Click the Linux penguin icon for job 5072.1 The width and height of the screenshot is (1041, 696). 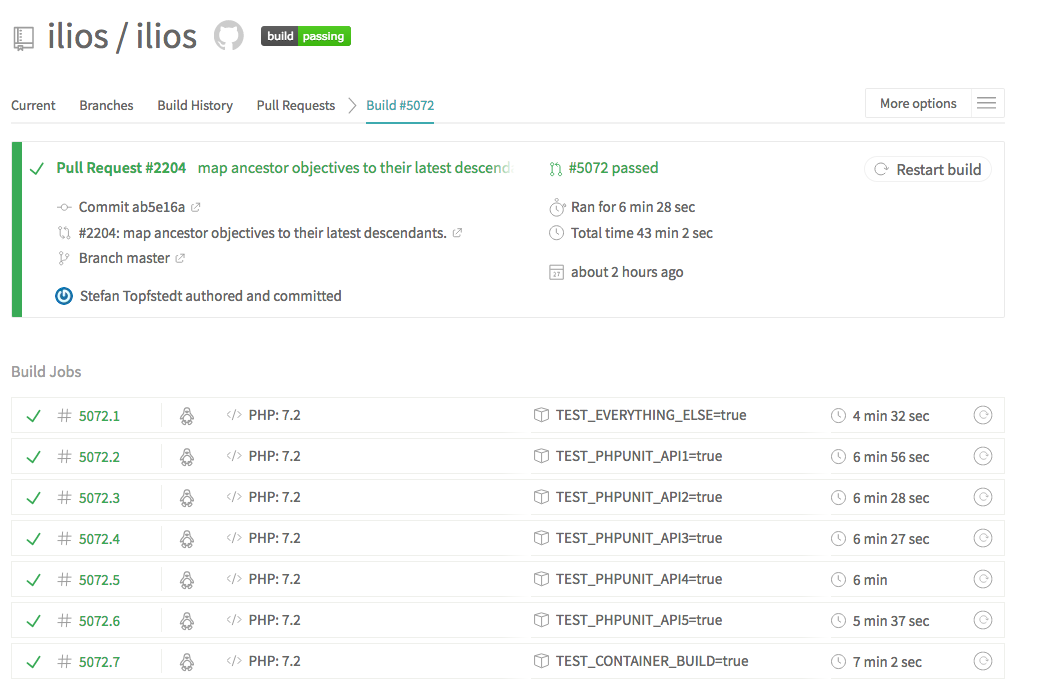tap(187, 416)
